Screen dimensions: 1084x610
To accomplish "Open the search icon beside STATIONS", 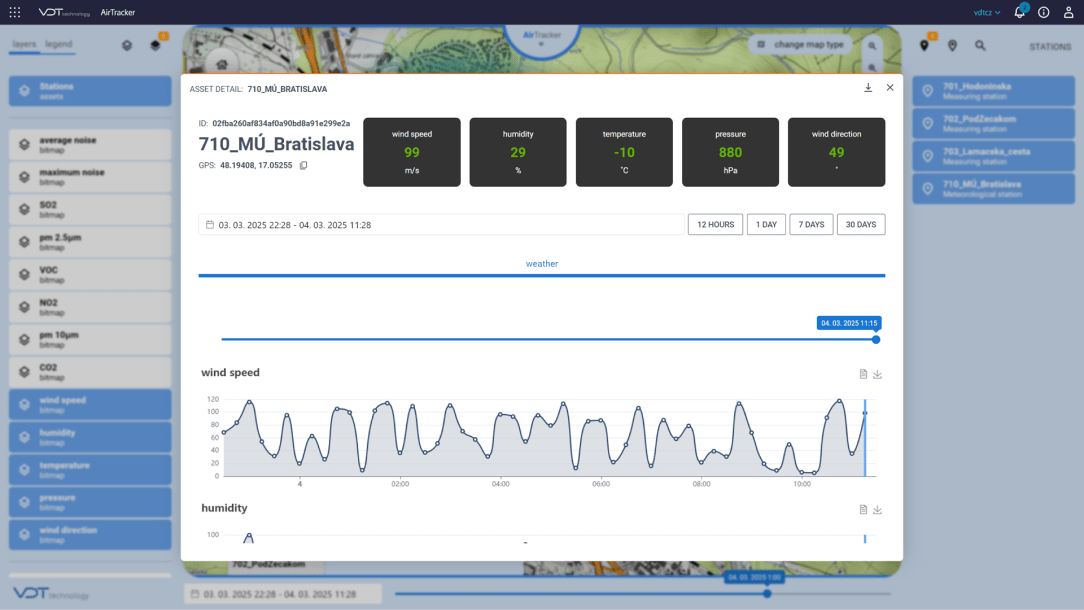I will (x=980, y=46).
